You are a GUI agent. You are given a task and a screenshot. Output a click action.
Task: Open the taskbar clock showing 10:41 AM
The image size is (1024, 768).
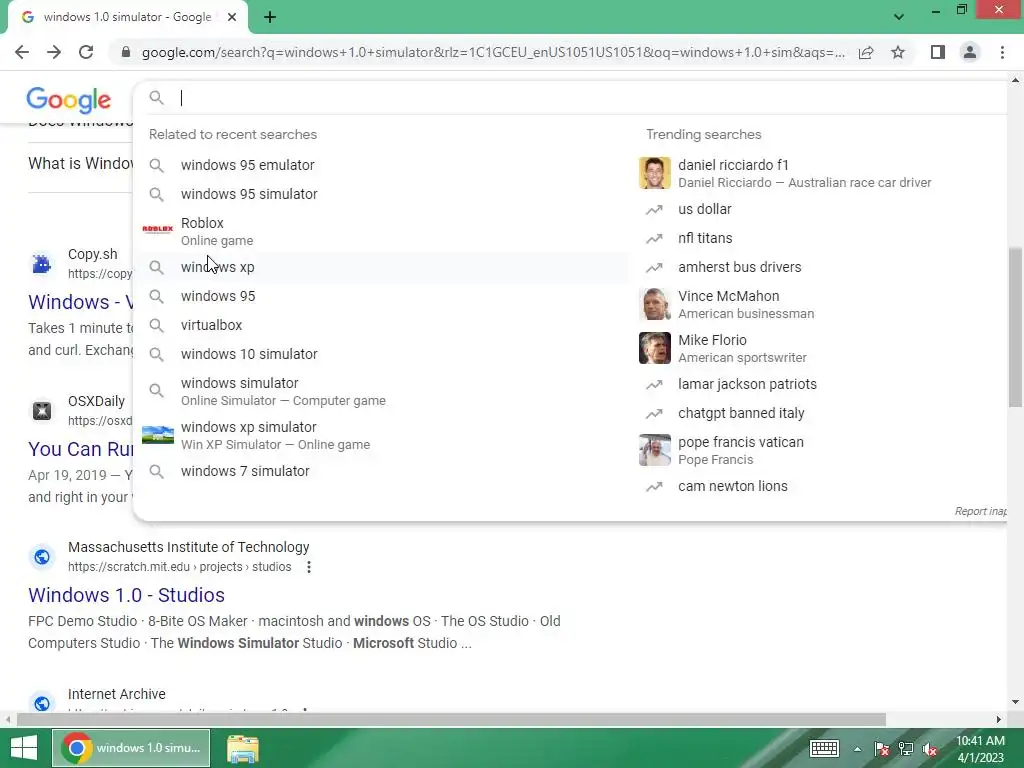coord(980,749)
